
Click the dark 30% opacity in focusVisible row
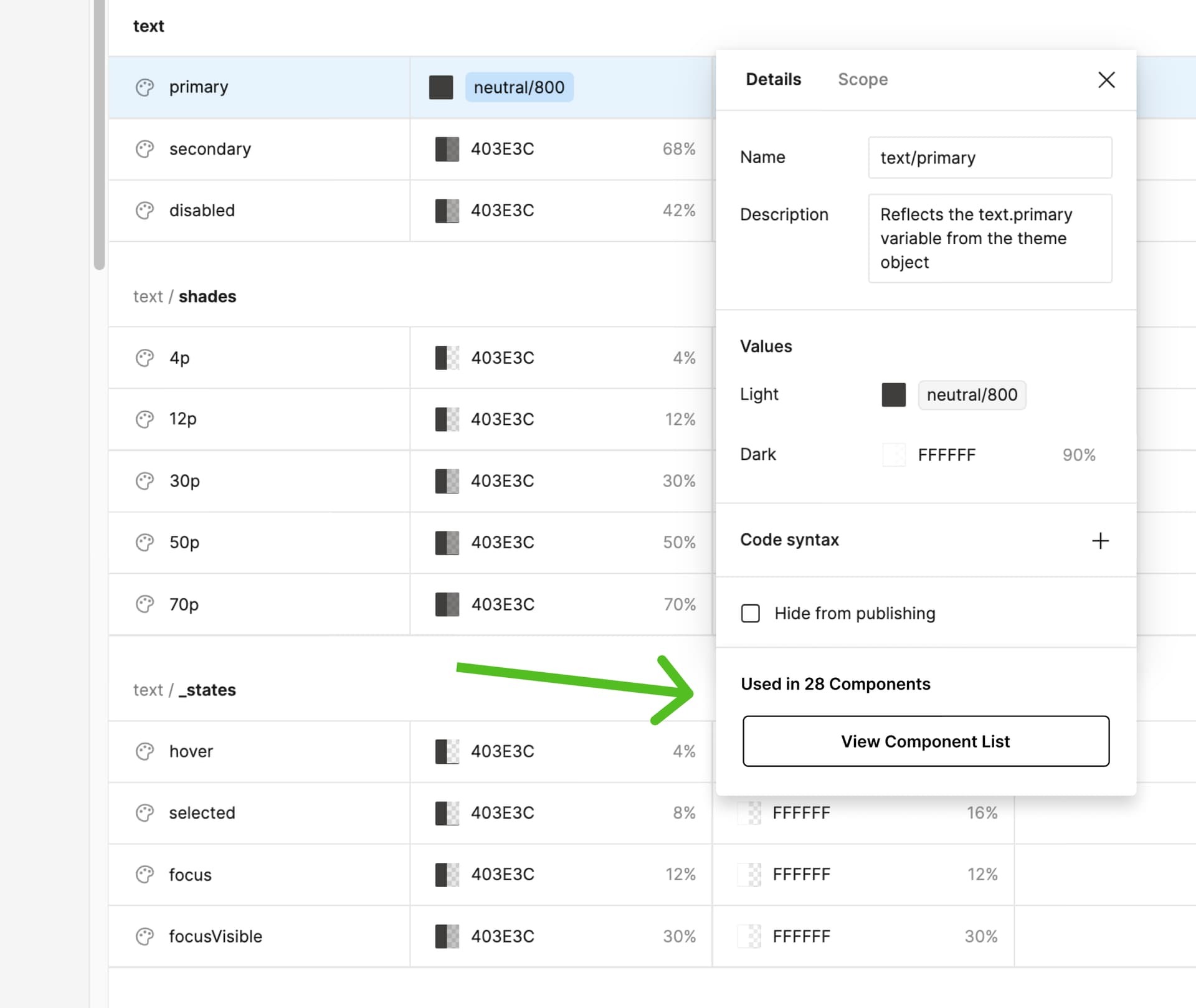coord(981,936)
